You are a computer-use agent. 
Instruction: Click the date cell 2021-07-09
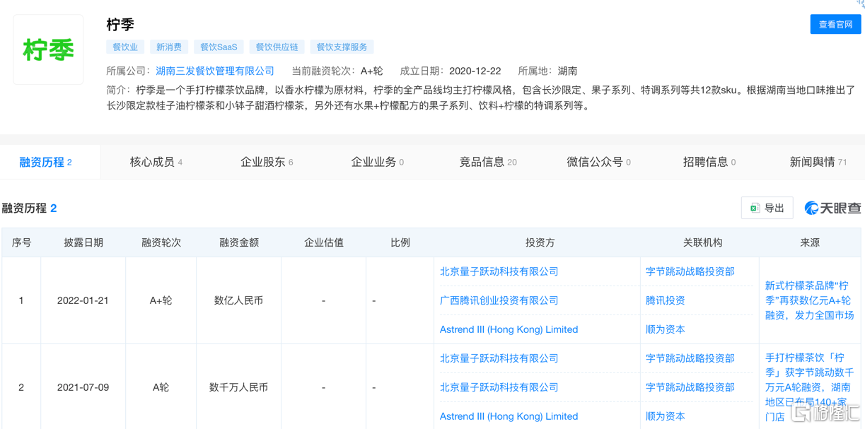(83, 387)
